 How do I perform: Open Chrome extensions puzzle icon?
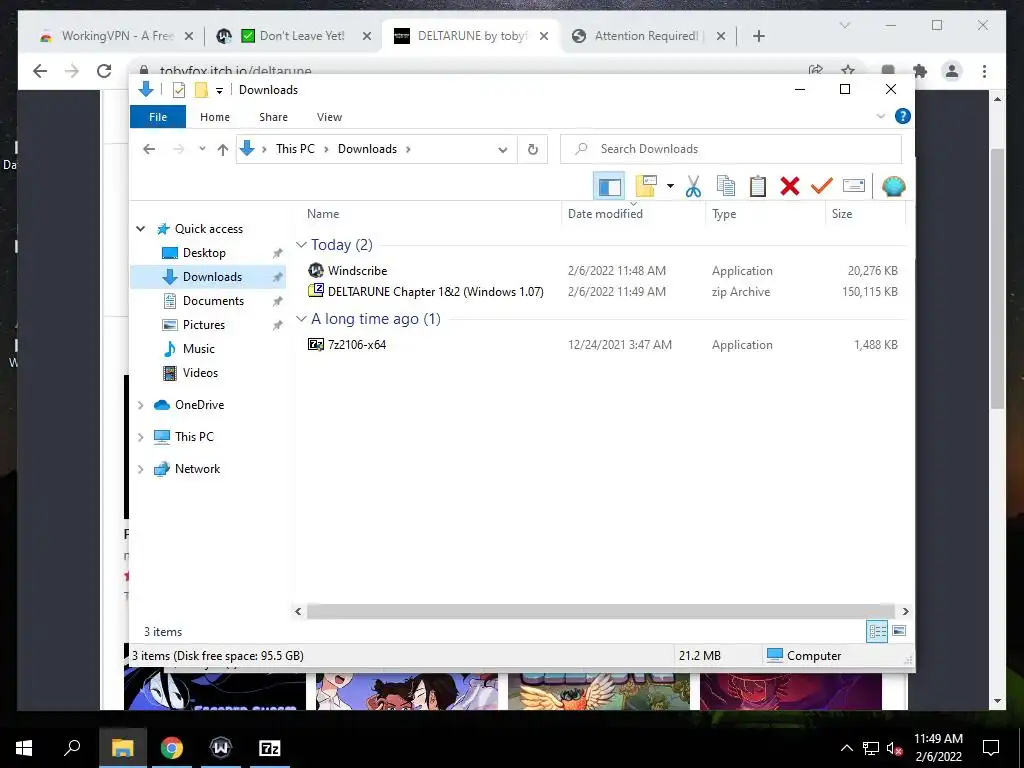point(920,71)
